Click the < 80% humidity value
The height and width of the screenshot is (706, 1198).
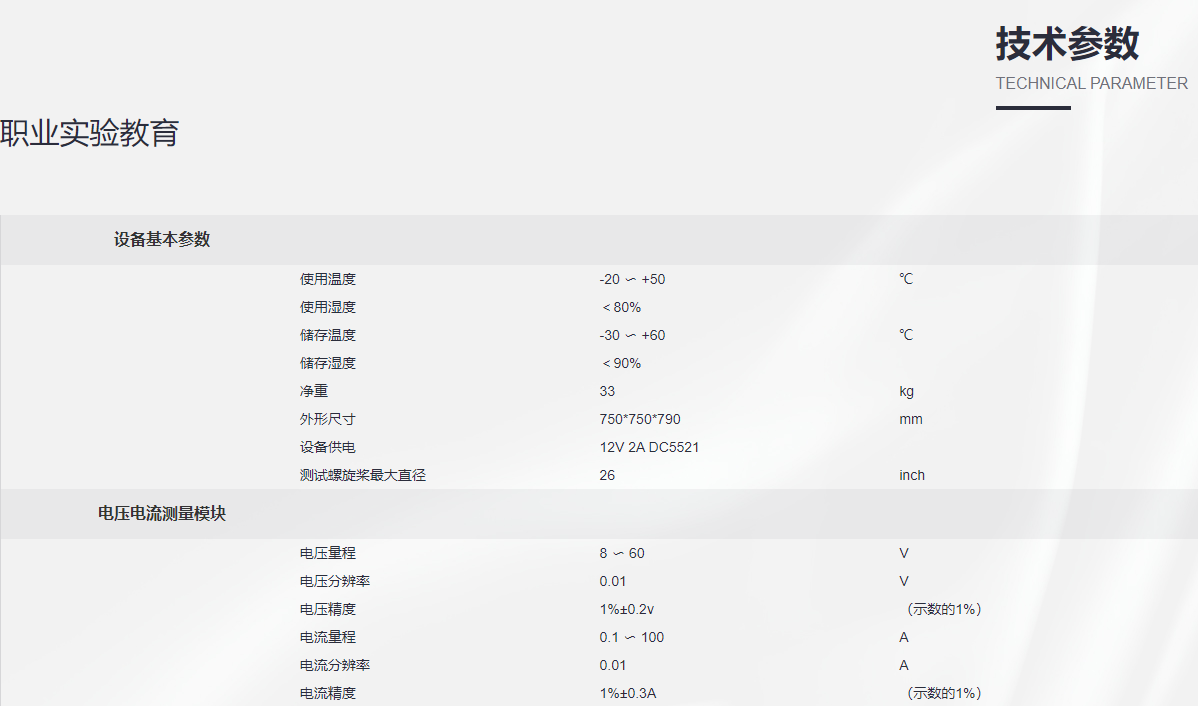[621, 307]
